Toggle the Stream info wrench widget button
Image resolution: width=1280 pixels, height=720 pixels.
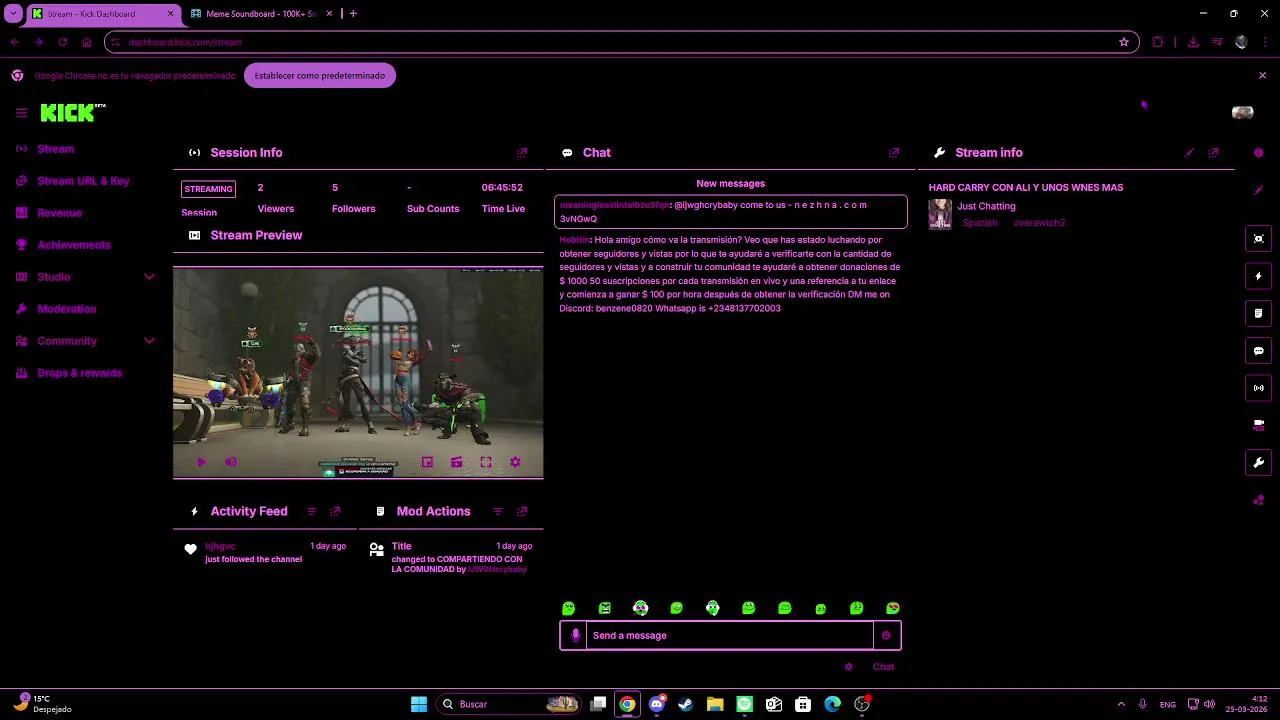(x=1258, y=463)
